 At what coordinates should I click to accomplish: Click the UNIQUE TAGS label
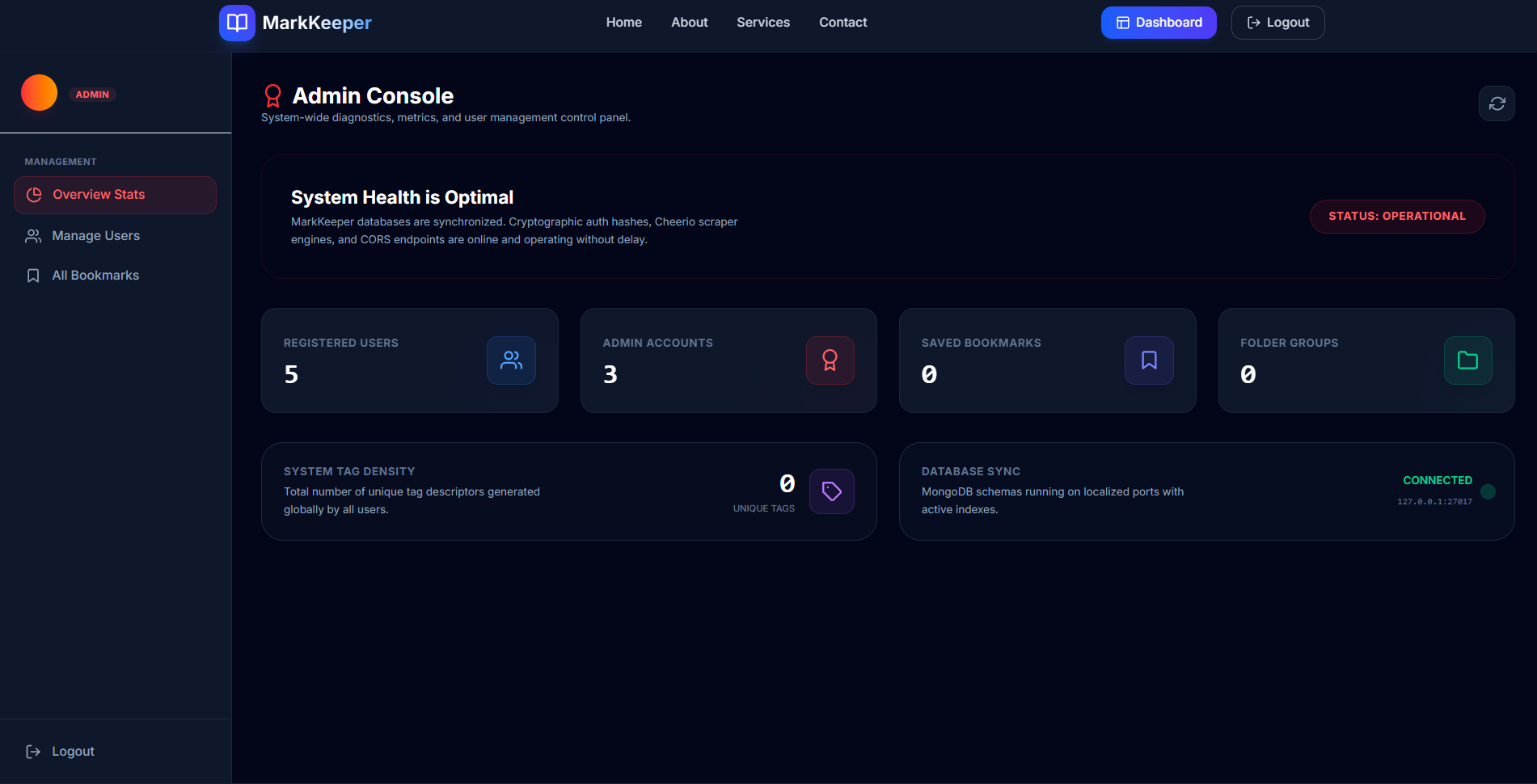pos(764,508)
